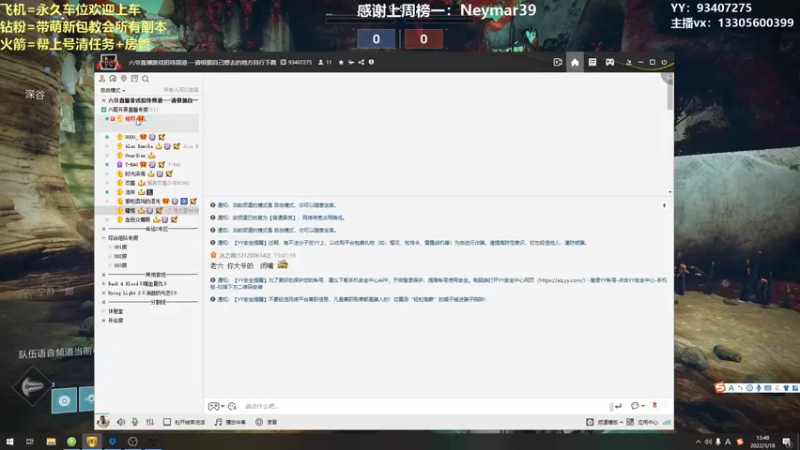Select the 002 room sub-channel
800x450 pixels.
[x=121, y=256]
